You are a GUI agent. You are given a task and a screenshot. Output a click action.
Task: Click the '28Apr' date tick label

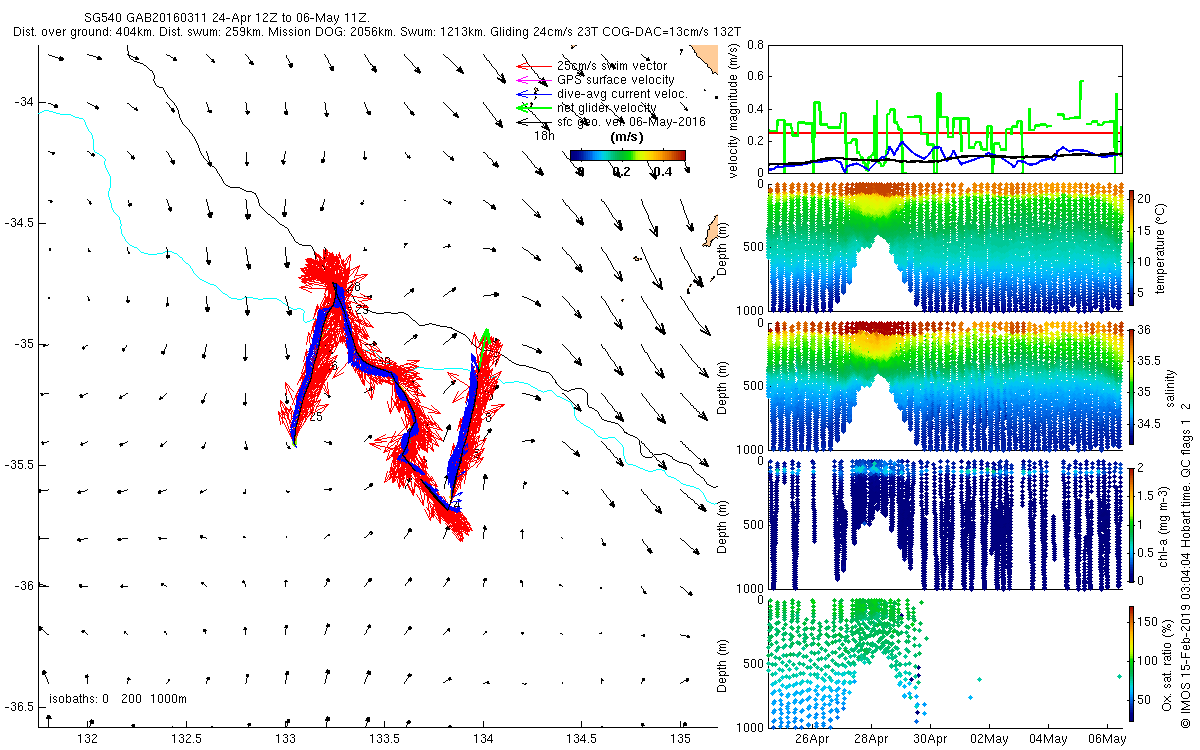(872, 738)
